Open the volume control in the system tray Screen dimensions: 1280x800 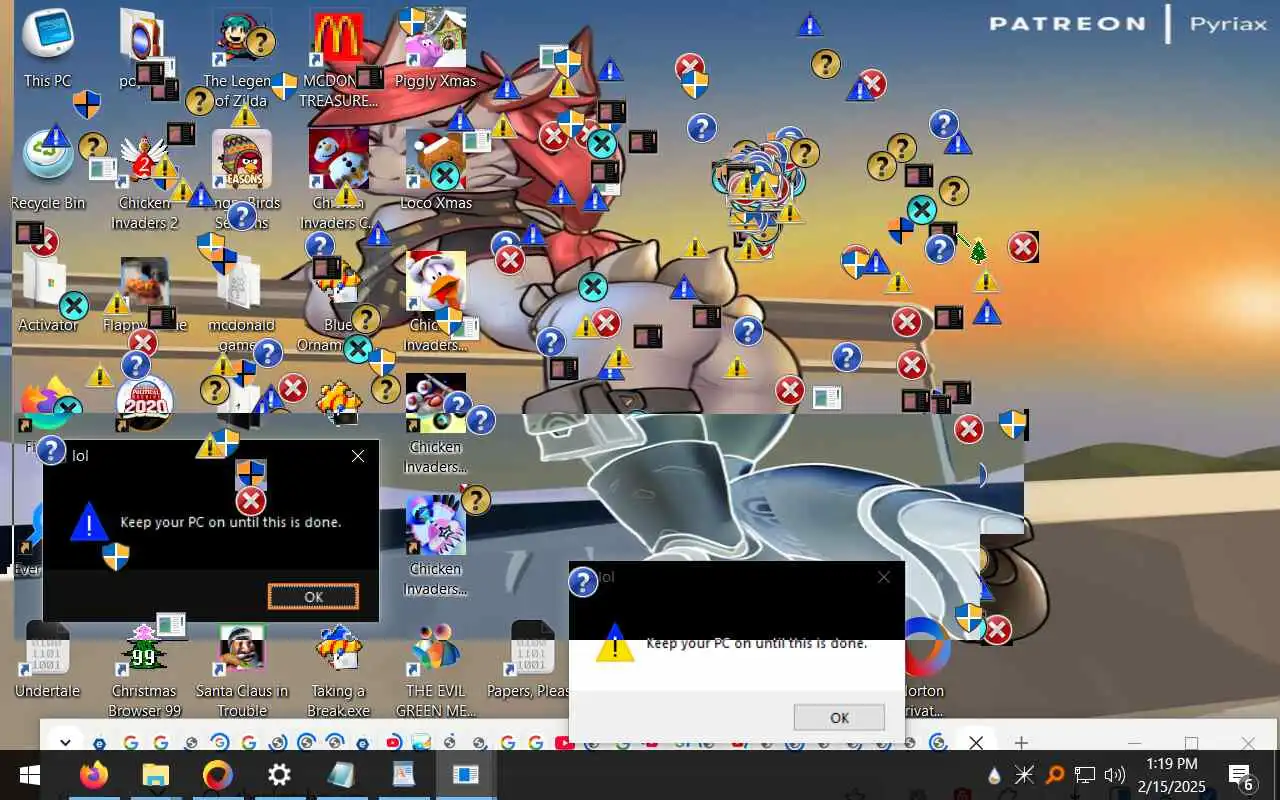(x=1115, y=774)
